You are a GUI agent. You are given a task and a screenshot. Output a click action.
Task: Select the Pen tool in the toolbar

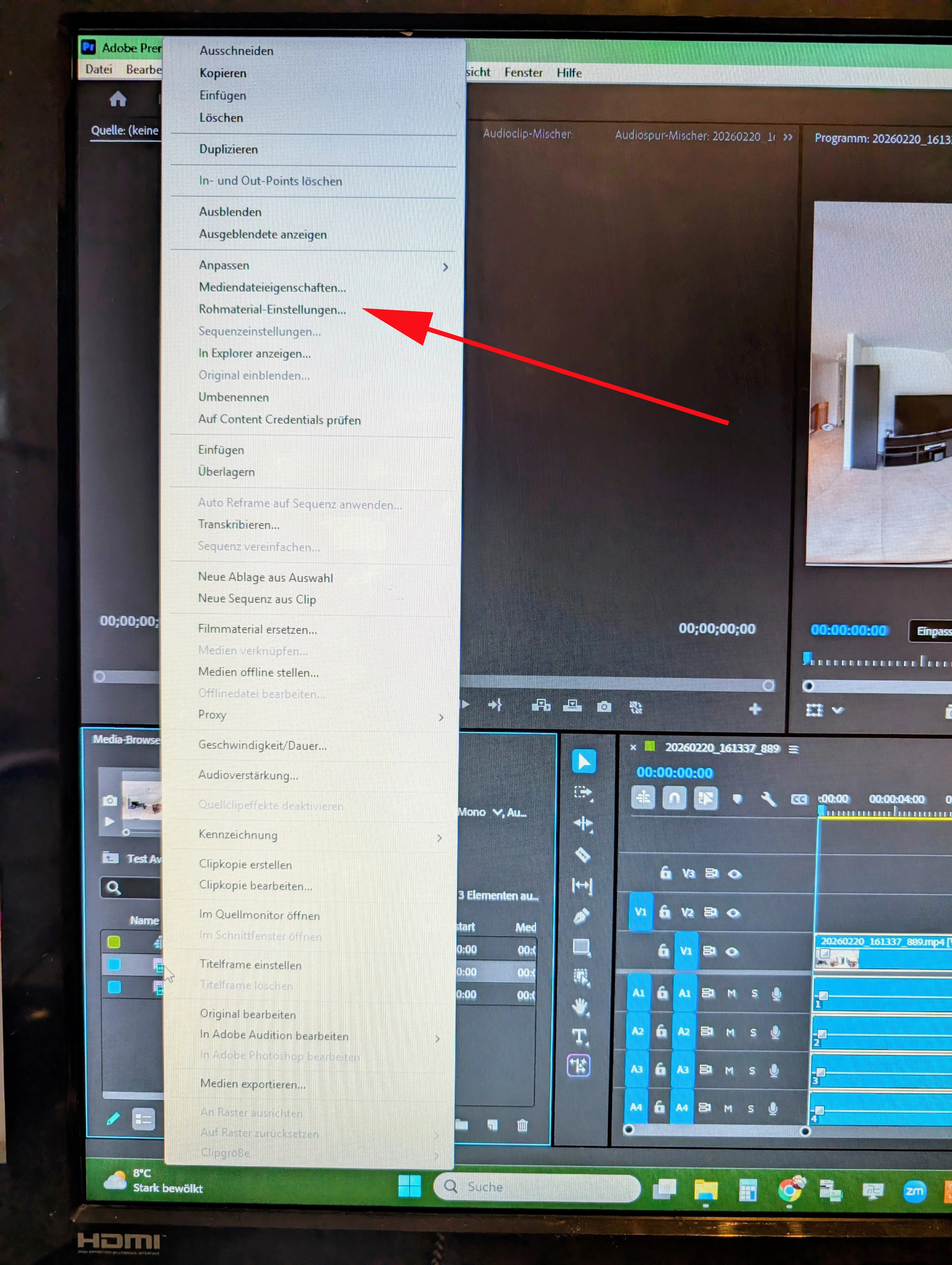[581, 916]
